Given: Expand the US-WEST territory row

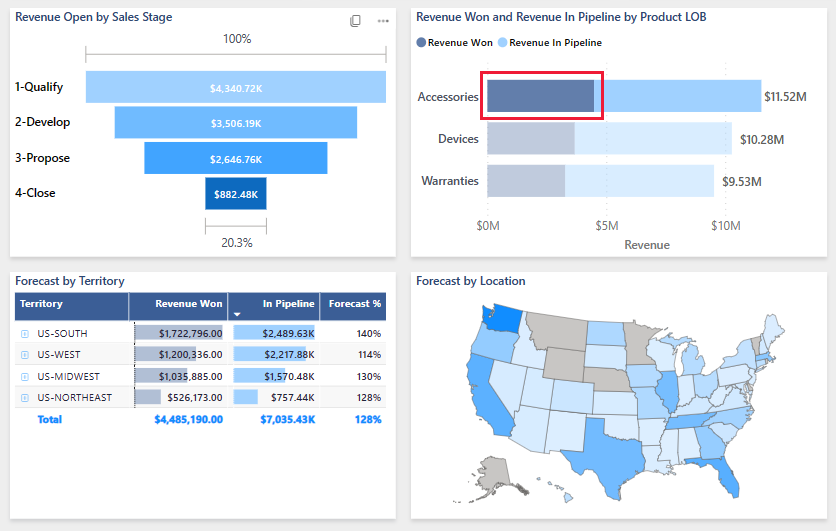Looking at the screenshot, I should click(25, 355).
